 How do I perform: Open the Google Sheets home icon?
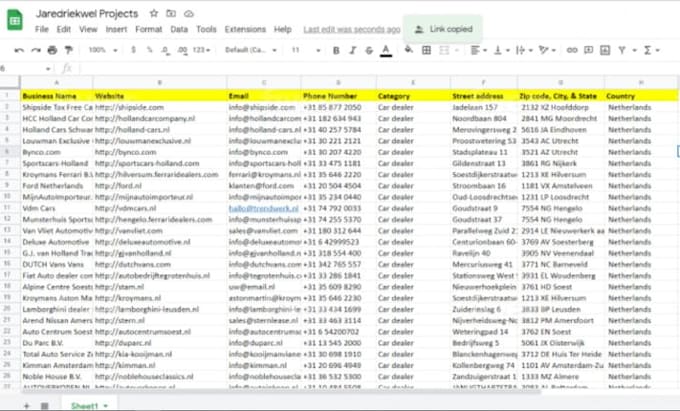click(14, 20)
